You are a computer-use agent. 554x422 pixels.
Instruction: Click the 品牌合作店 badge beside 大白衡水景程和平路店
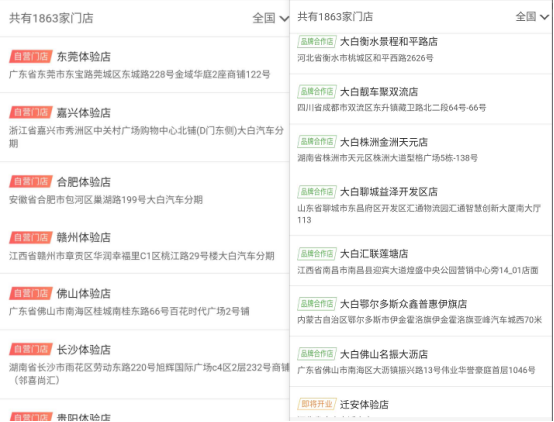[317, 42]
